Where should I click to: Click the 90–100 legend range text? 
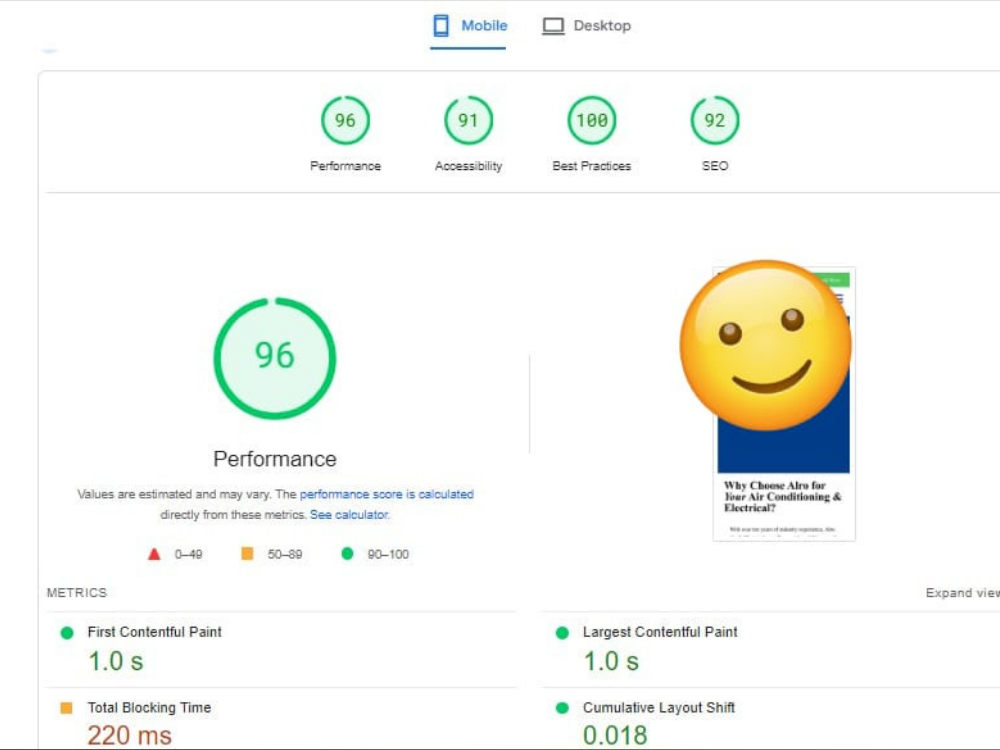(388, 554)
